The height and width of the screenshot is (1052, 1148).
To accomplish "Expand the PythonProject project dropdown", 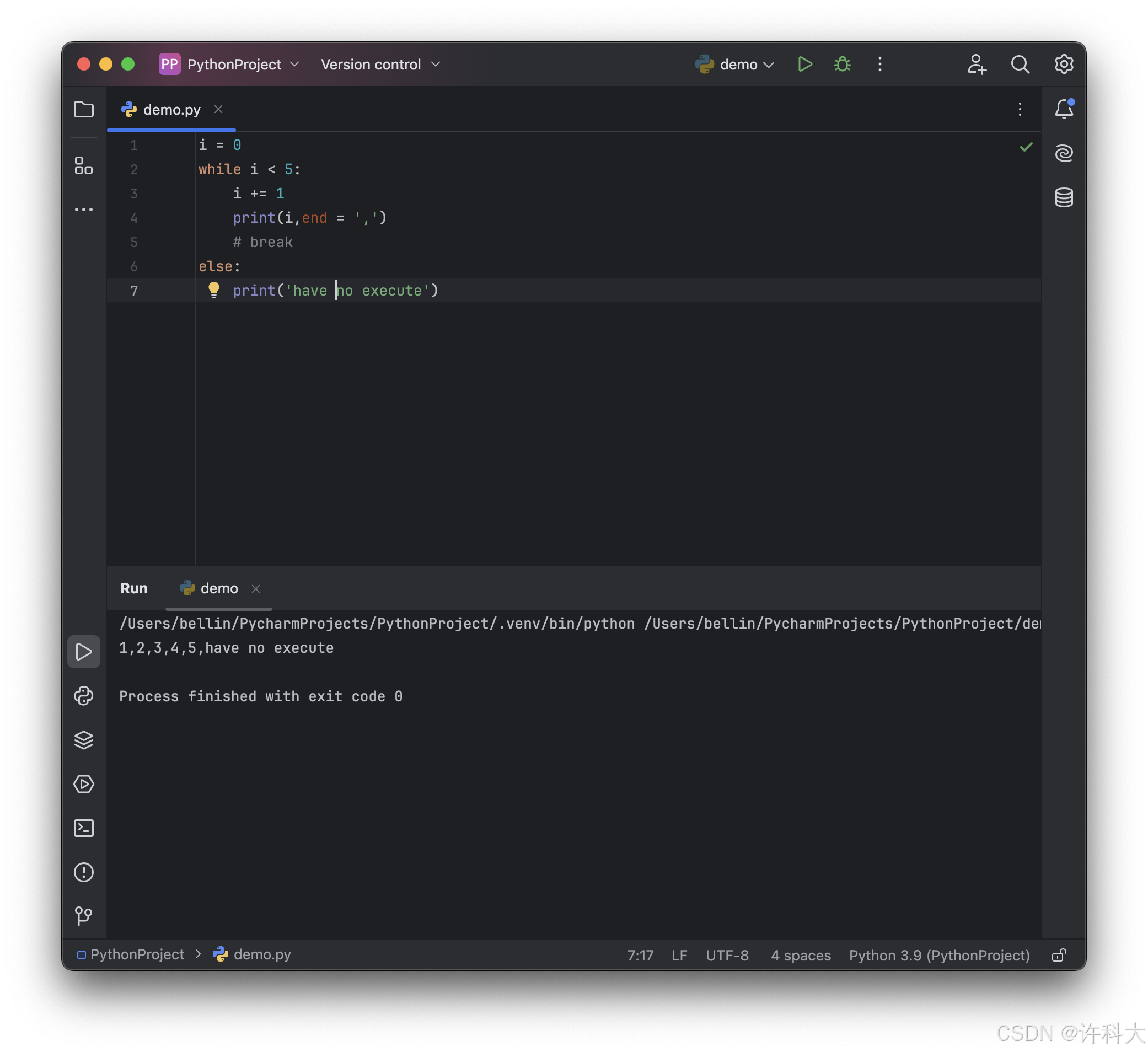I will tap(229, 65).
